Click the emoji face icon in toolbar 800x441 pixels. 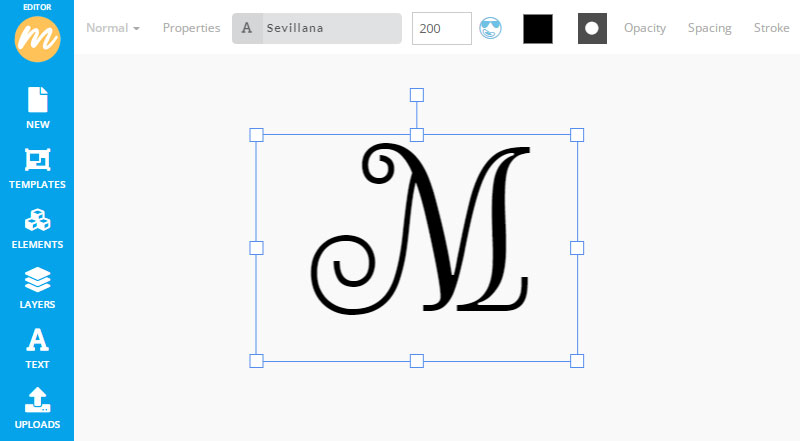tap(490, 28)
